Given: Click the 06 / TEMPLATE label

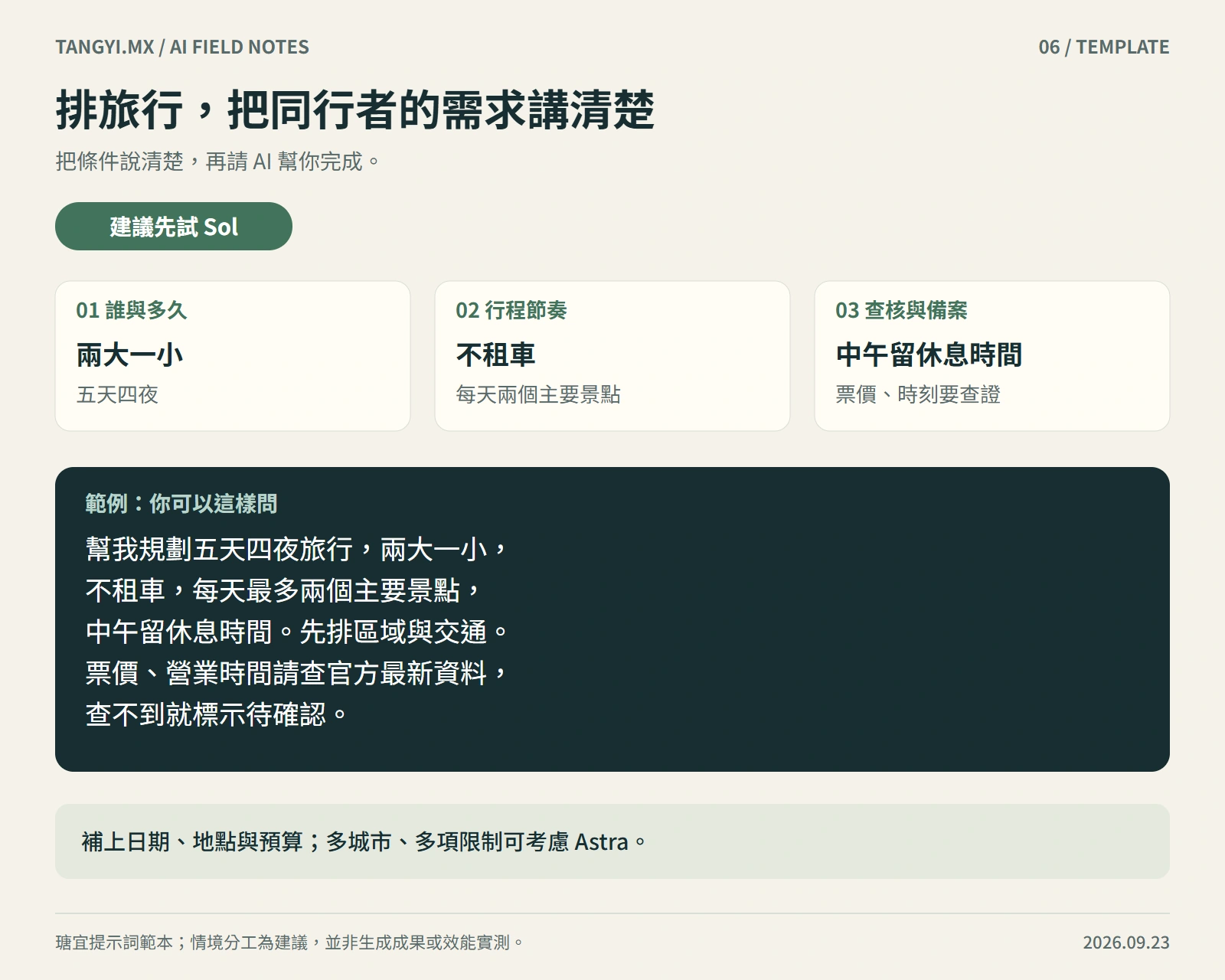Looking at the screenshot, I should coord(1103,47).
